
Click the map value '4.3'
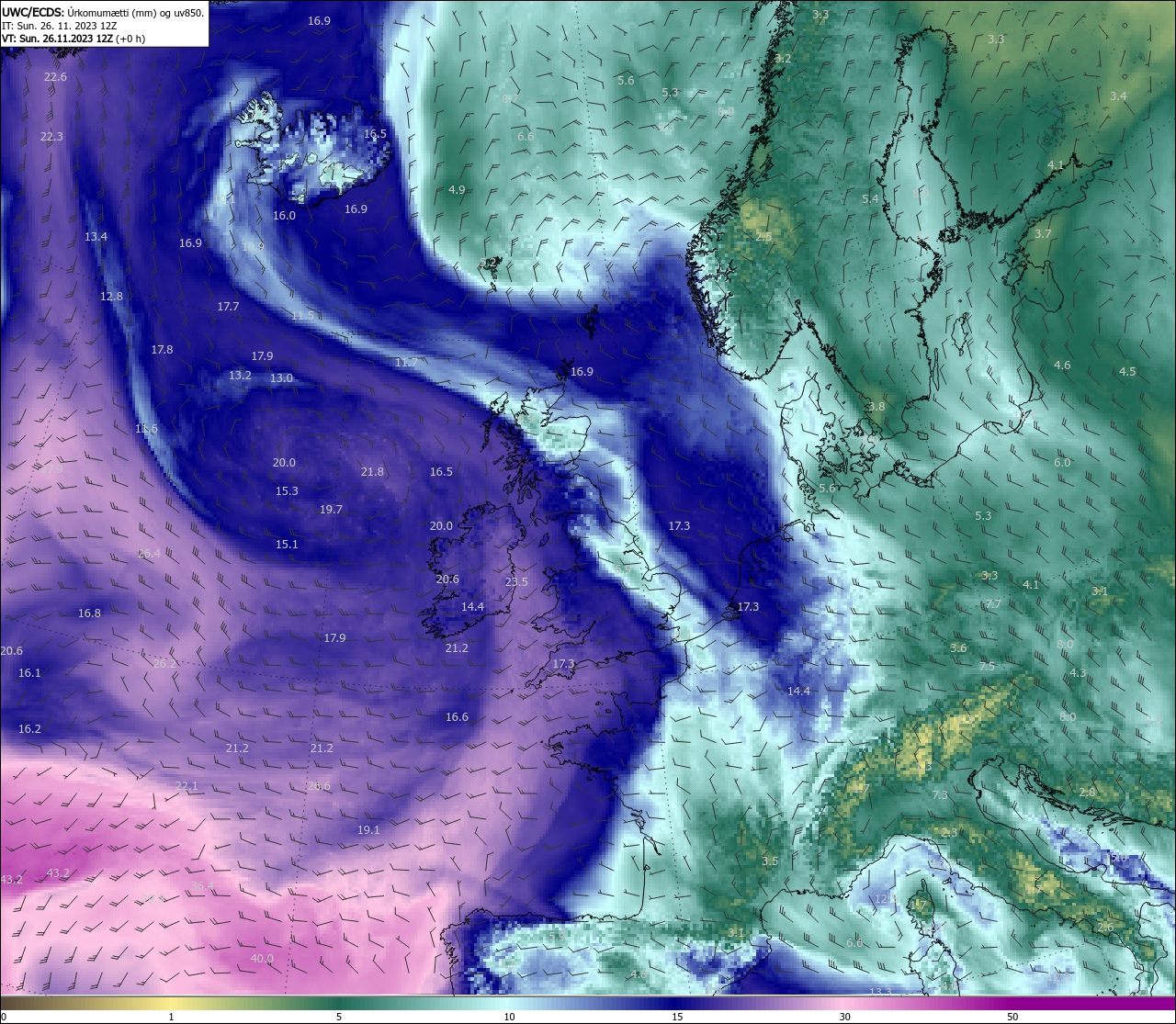pyautogui.click(x=1078, y=673)
